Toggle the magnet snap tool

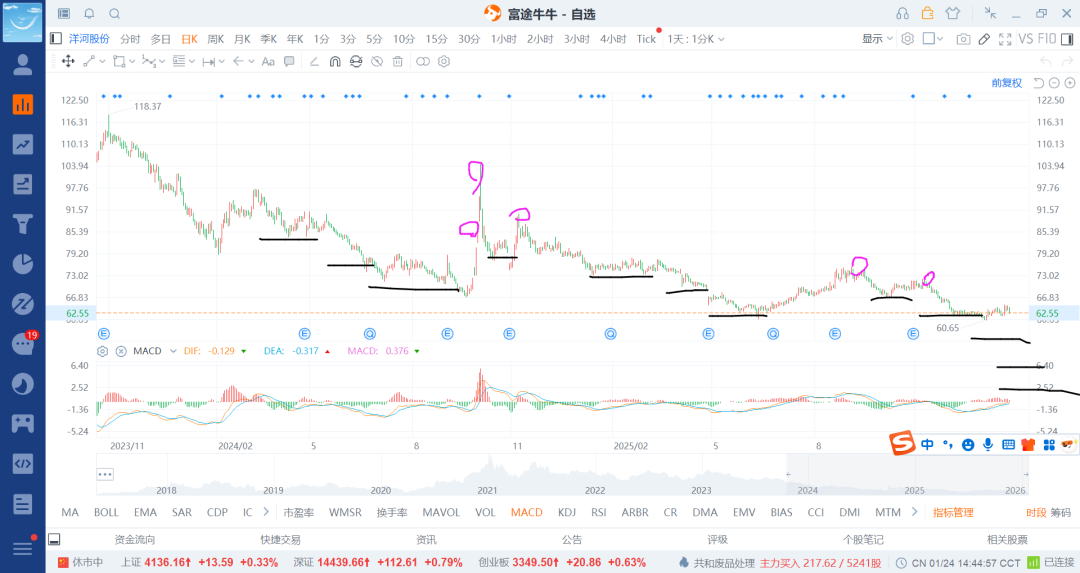coord(335,61)
